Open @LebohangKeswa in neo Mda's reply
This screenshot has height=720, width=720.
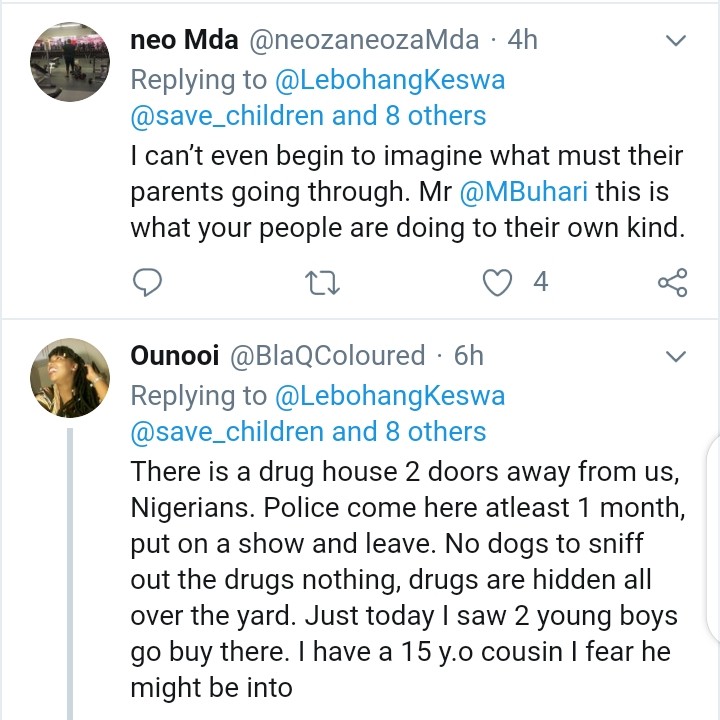389,79
